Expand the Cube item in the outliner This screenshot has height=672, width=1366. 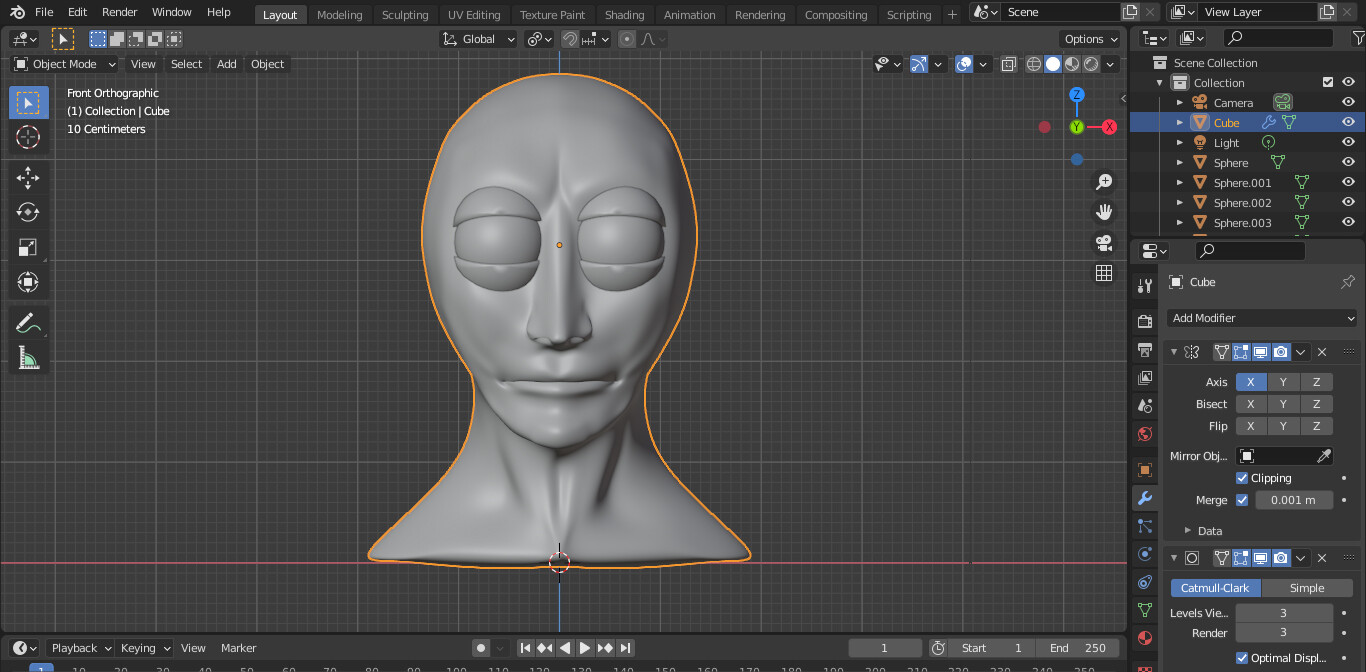pyautogui.click(x=1179, y=122)
